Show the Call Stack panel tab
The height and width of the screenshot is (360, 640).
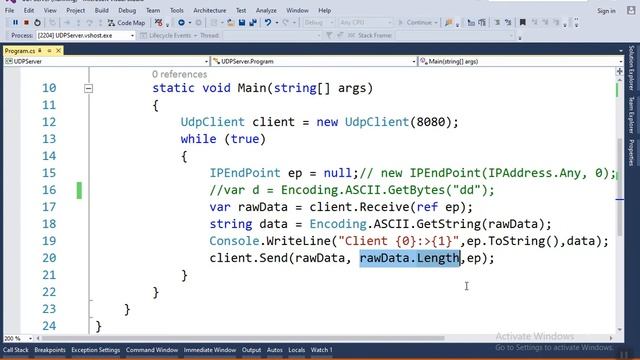coord(16,350)
